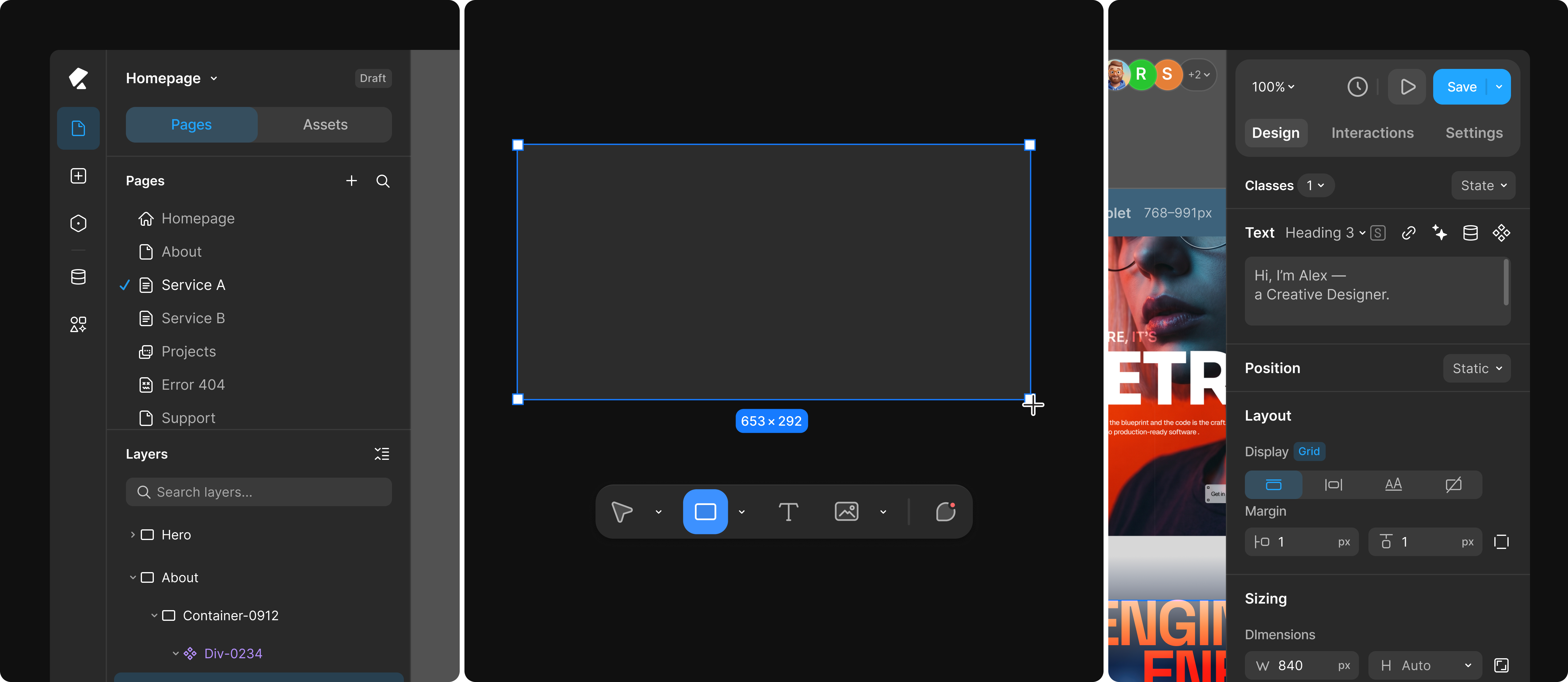The image size is (1568, 682).
Task: Click the boxed S style icon beside Heading 3
Action: pyautogui.click(x=1378, y=233)
